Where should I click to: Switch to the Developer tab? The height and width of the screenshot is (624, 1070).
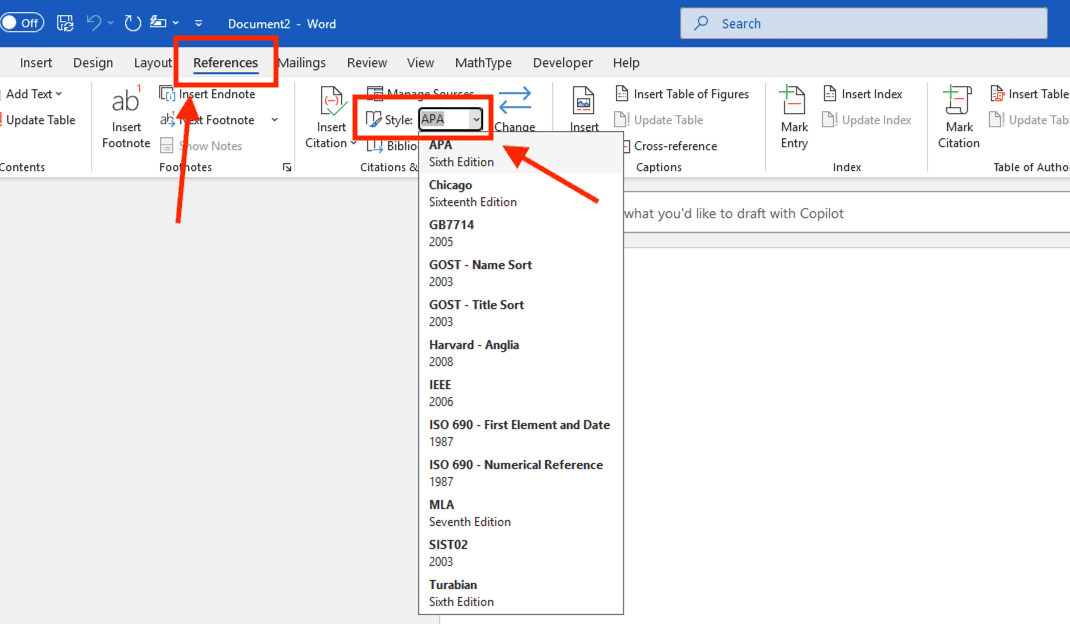(x=562, y=63)
